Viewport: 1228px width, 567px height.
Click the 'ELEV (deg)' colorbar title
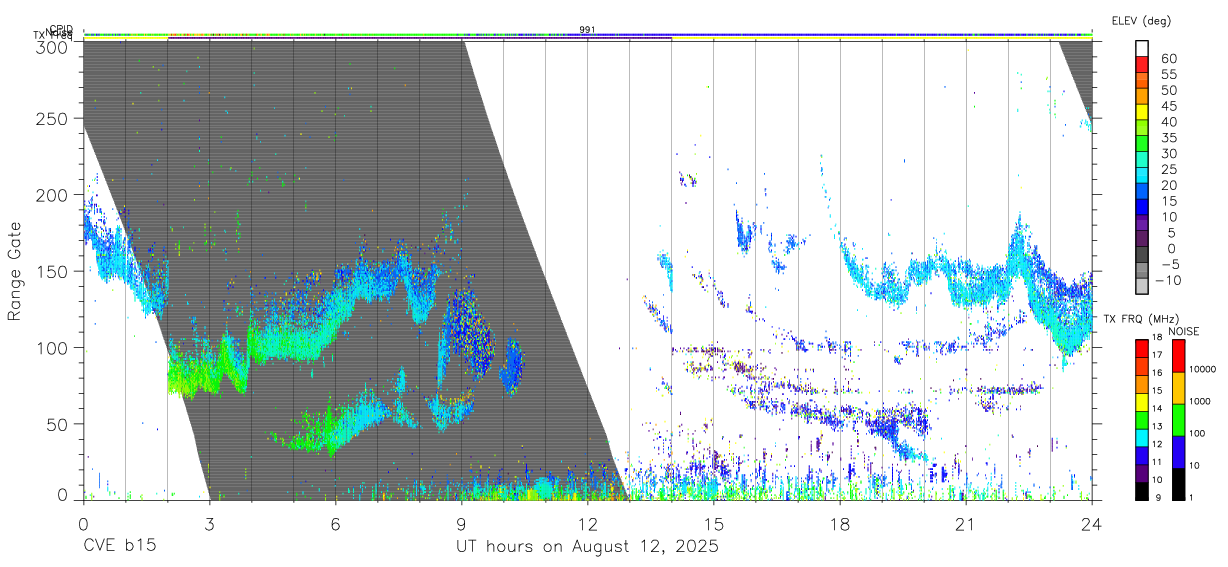[x=1142, y=20]
